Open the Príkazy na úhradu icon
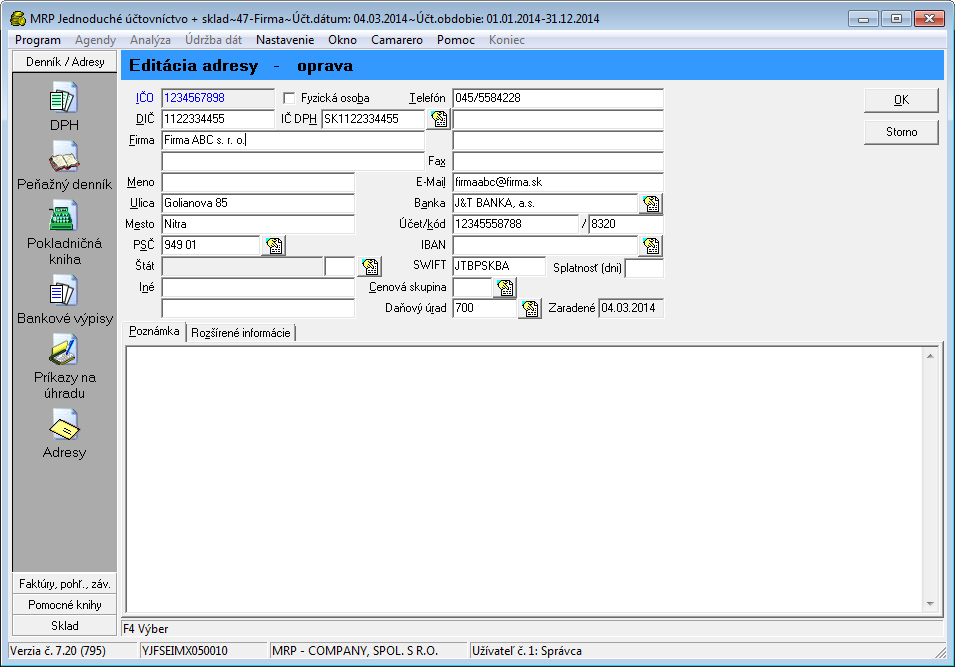The width and height of the screenshot is (955, 667). pyautogui.click(x=64, y=350)
